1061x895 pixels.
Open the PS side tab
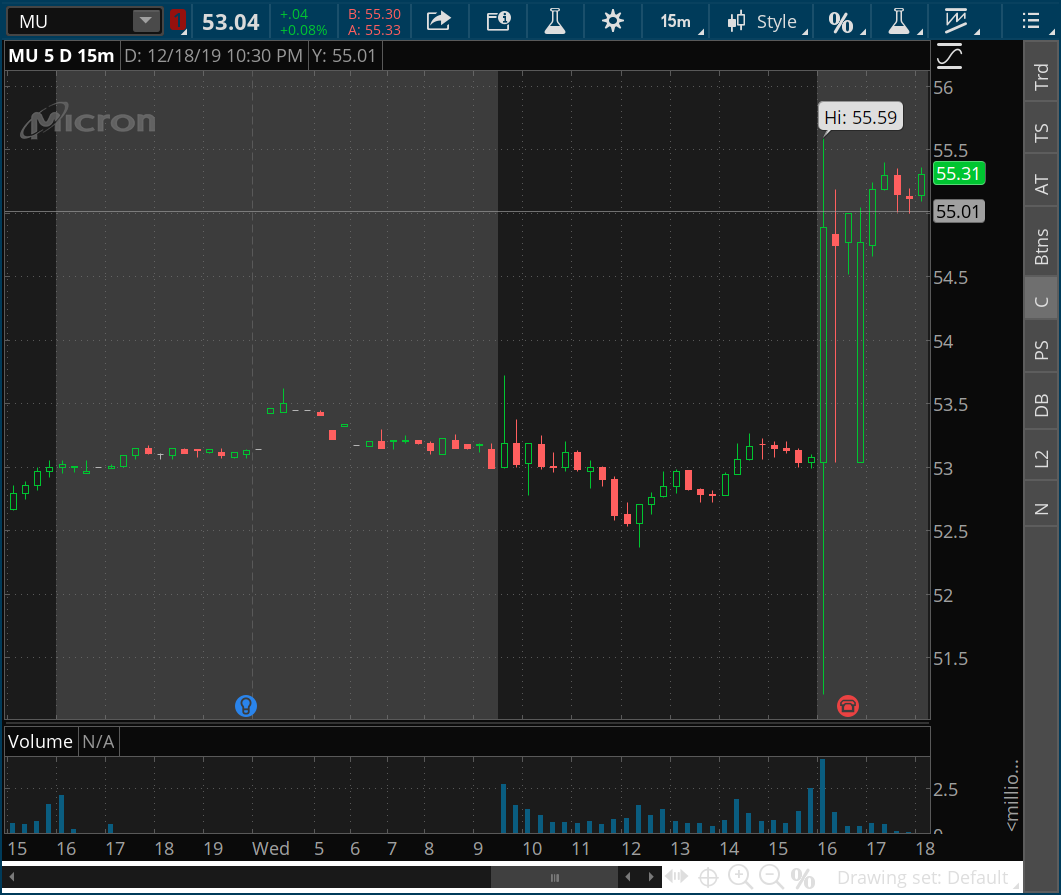coord(1041,350)
